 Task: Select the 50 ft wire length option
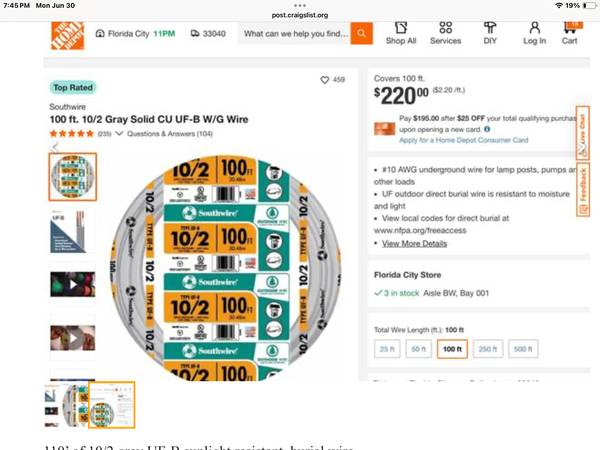pos(418,349)
